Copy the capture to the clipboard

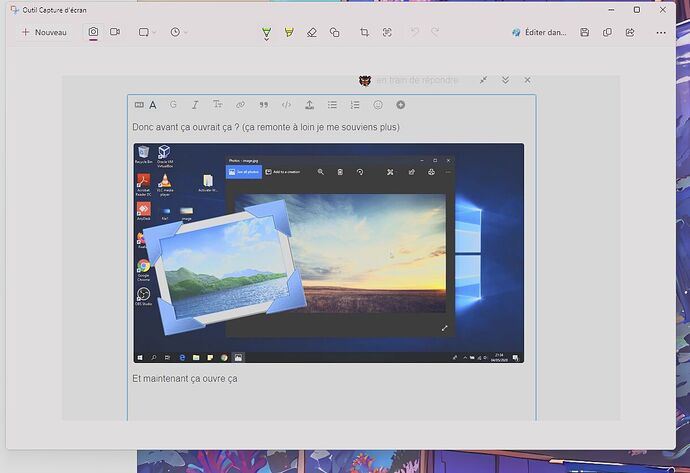(607, 33)
